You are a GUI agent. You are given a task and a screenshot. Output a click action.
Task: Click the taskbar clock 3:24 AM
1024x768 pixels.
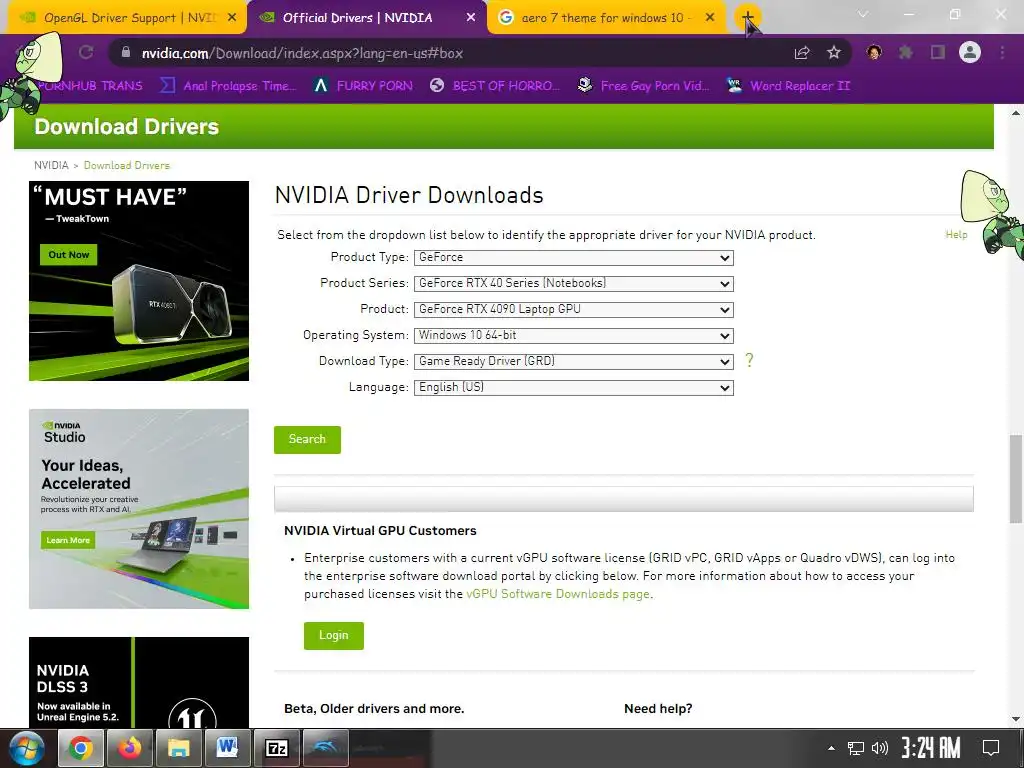931,748
